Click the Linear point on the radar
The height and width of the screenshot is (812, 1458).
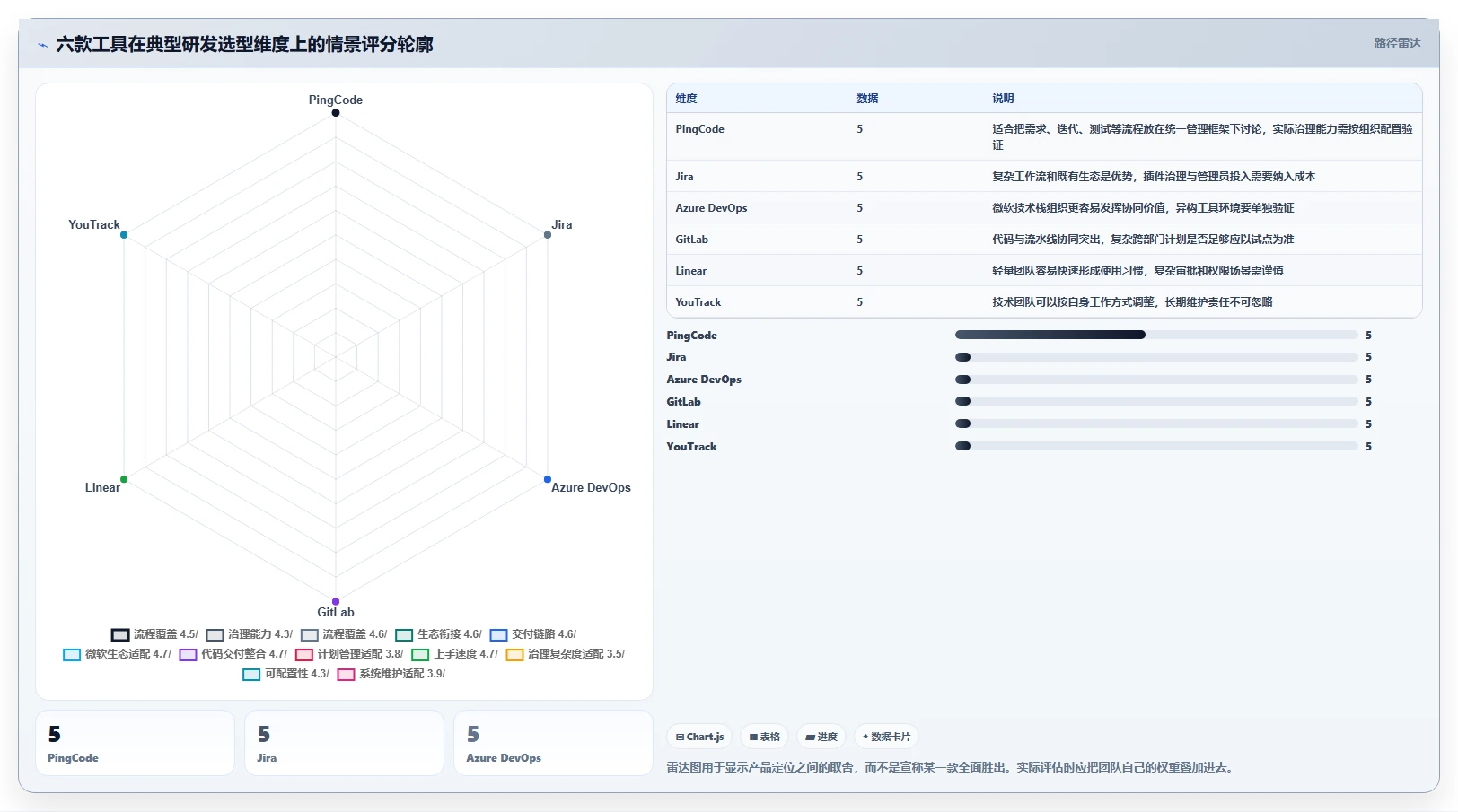tap(124, 479)
